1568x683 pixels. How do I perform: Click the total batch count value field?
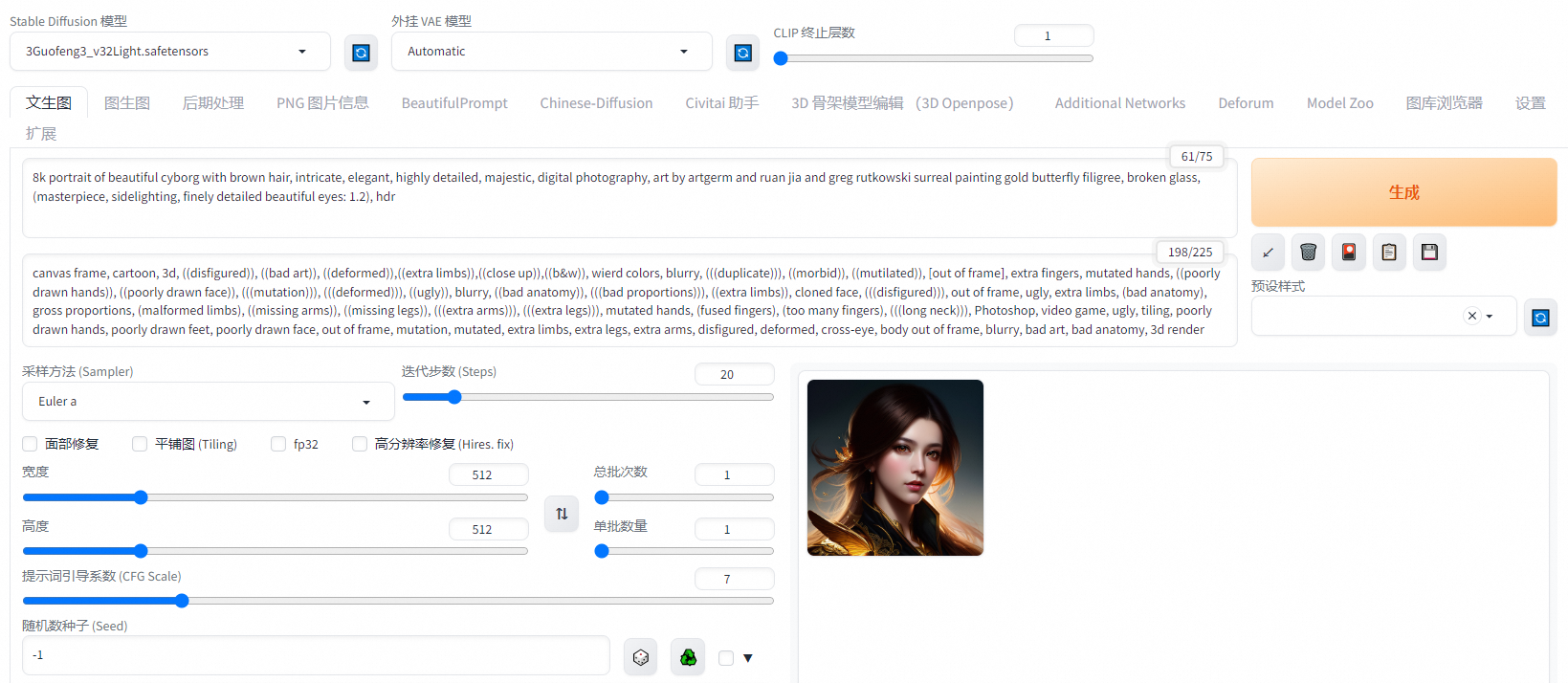pyautogui.click(x=734, y=474)
